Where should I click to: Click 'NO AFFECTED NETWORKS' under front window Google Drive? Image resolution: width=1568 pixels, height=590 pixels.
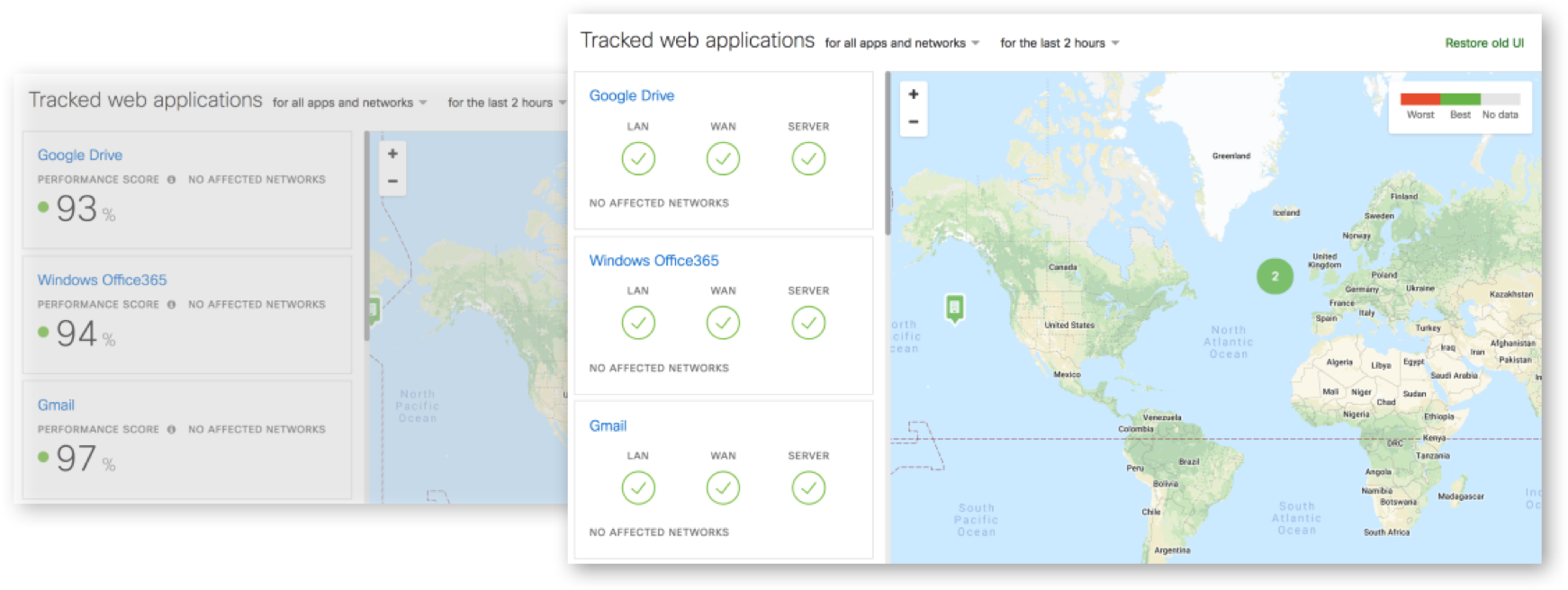click(659, 203)
